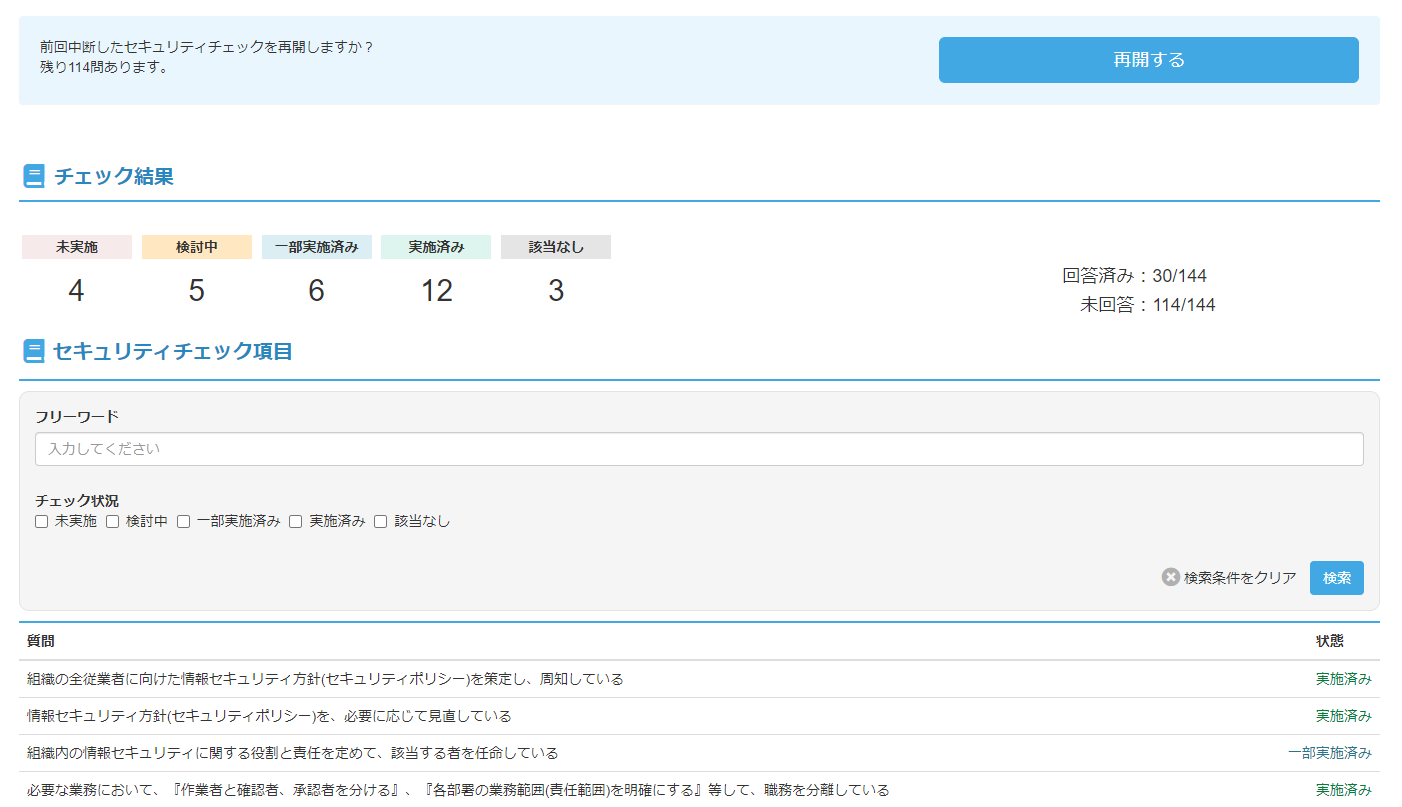Enable the 一部実施済み filter checkbox

click(x=184, y=522)
